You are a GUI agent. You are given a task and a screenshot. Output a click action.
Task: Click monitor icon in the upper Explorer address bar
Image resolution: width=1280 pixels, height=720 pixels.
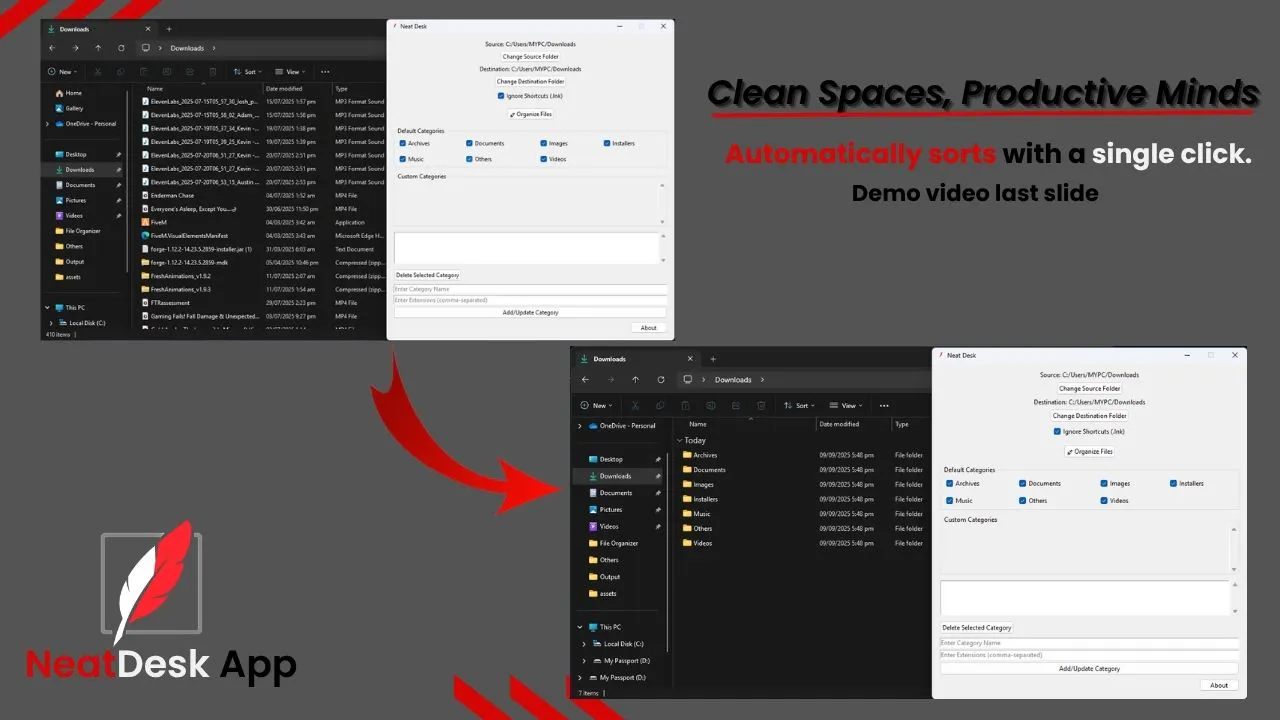(x=146, y=48)
